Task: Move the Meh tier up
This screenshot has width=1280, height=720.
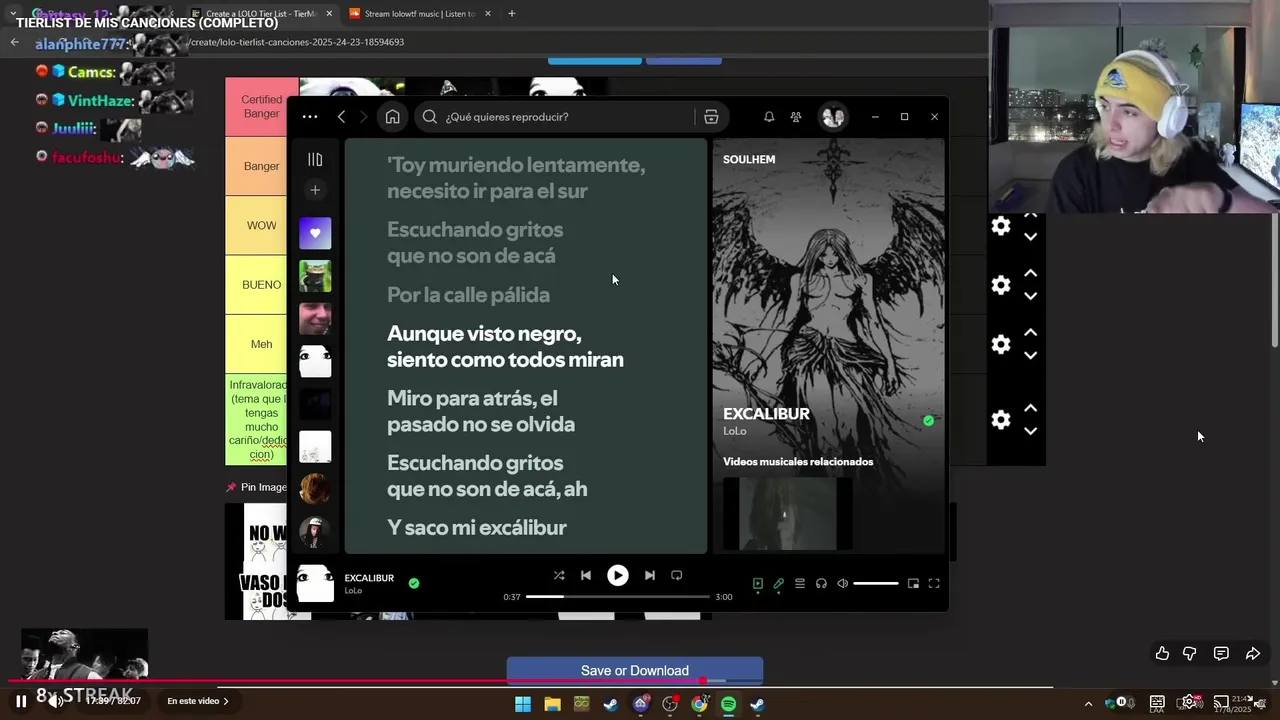Action: (1030, 332)
